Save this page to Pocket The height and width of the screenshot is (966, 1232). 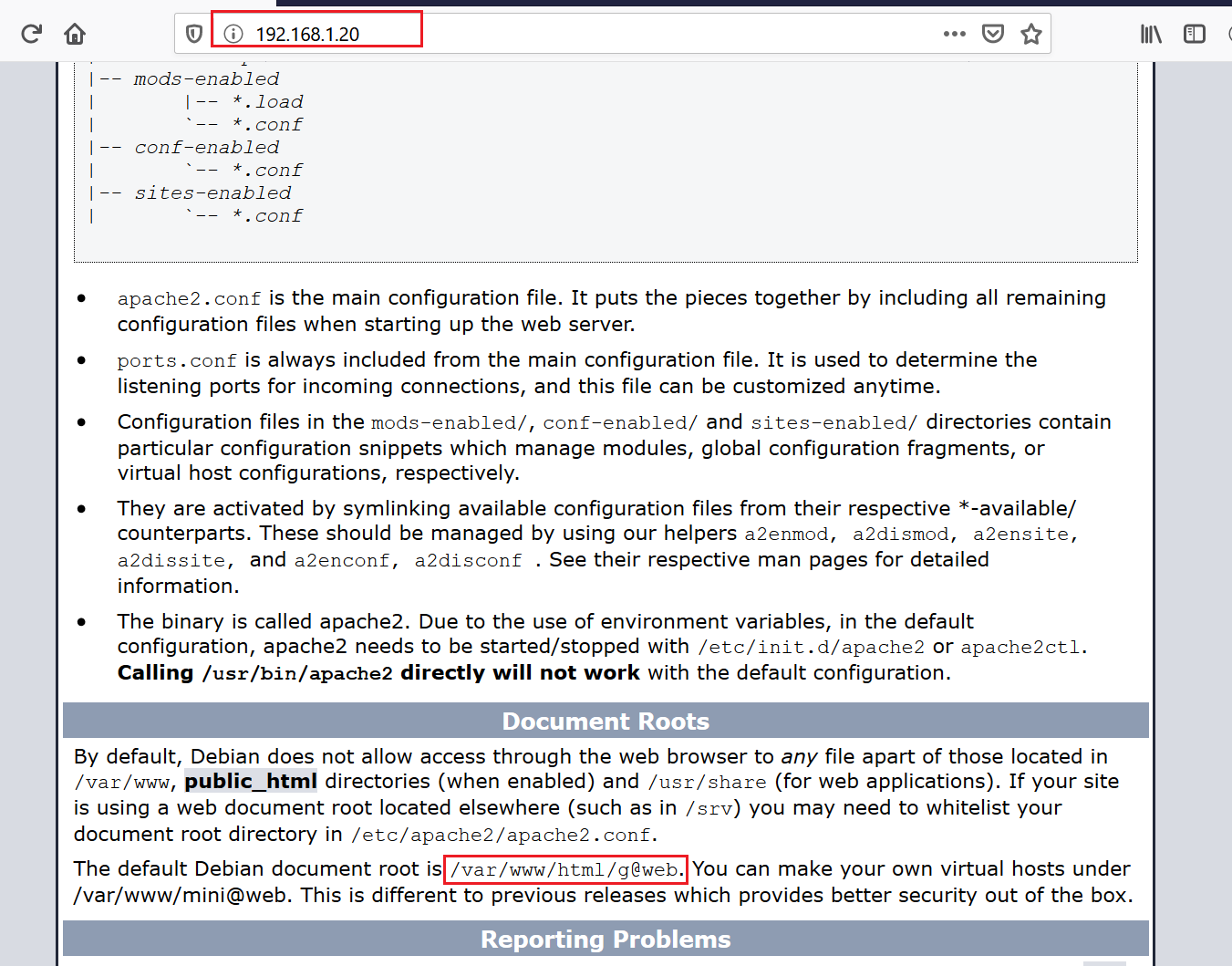(x=992, y=34)
